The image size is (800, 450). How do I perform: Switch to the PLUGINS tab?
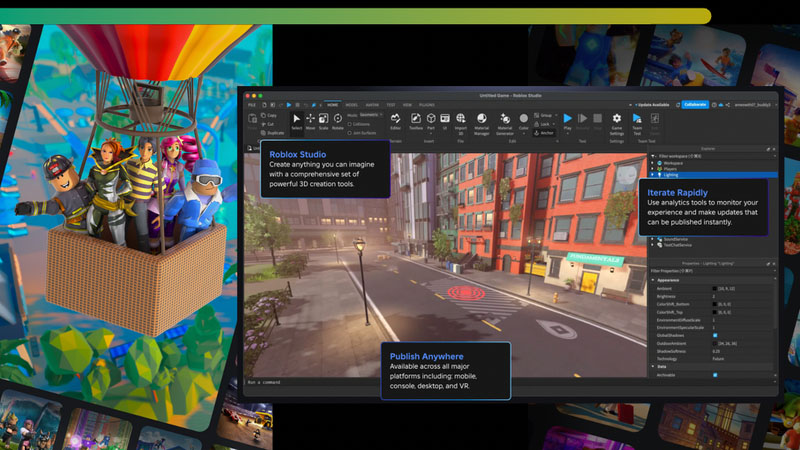click(427, 105)
